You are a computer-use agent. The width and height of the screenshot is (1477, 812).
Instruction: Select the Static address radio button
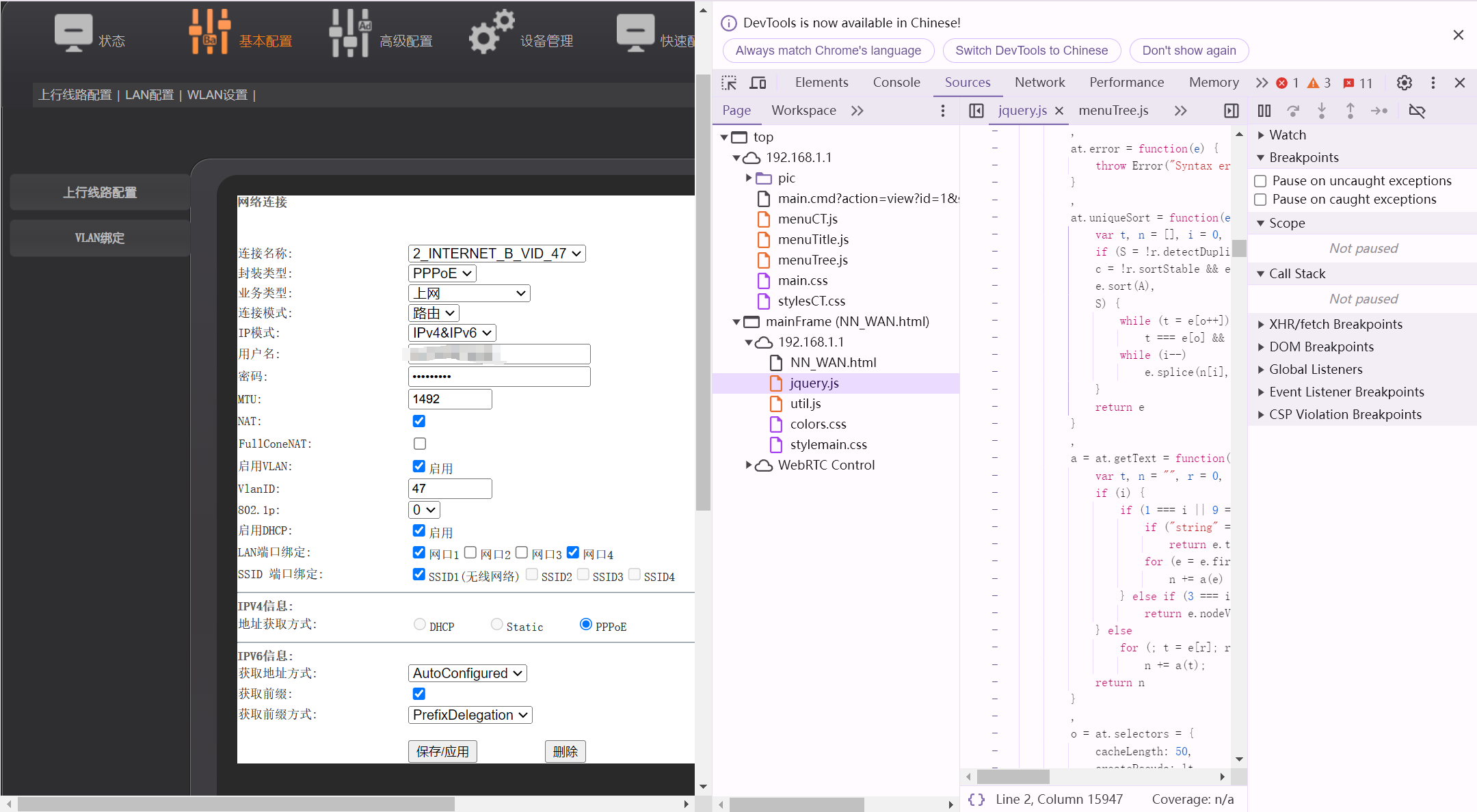pyautogui.click(x=497, y=624)
